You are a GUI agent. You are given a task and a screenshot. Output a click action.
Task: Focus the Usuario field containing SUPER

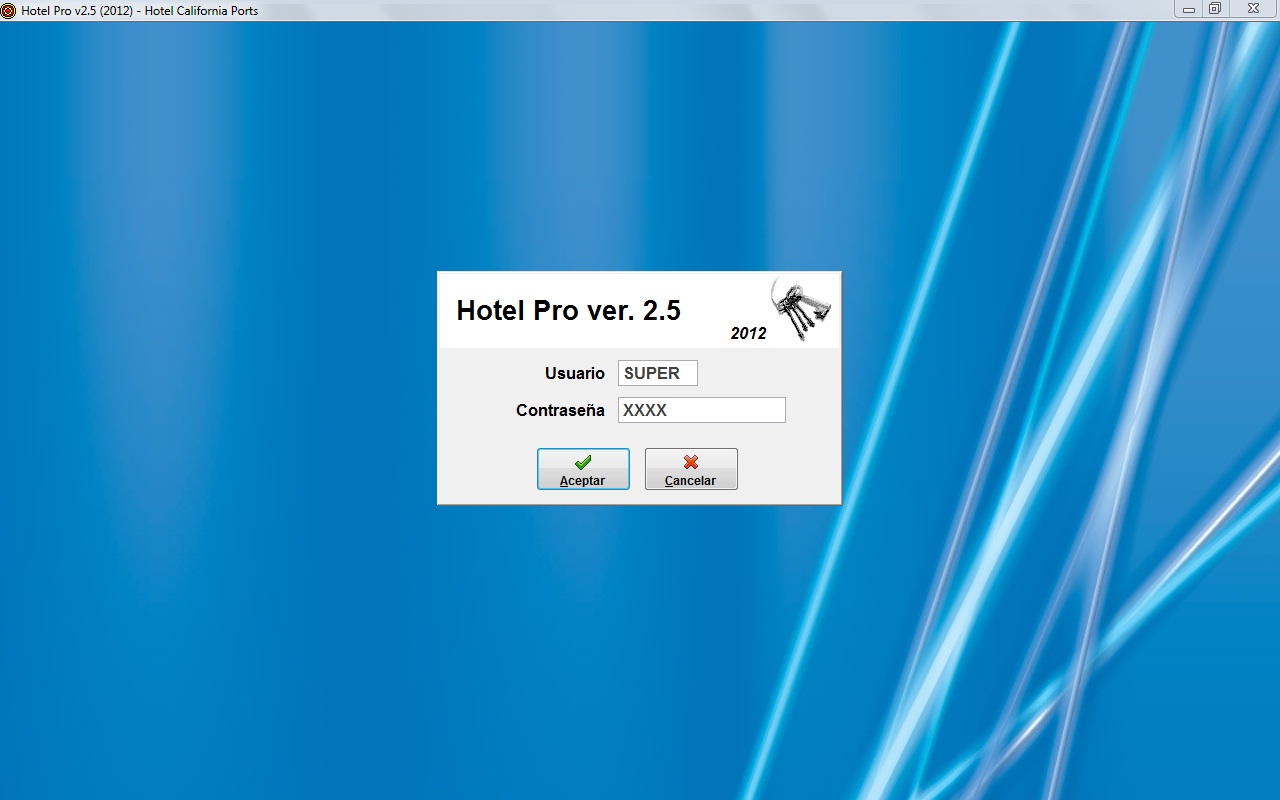[x=657, y=373]
